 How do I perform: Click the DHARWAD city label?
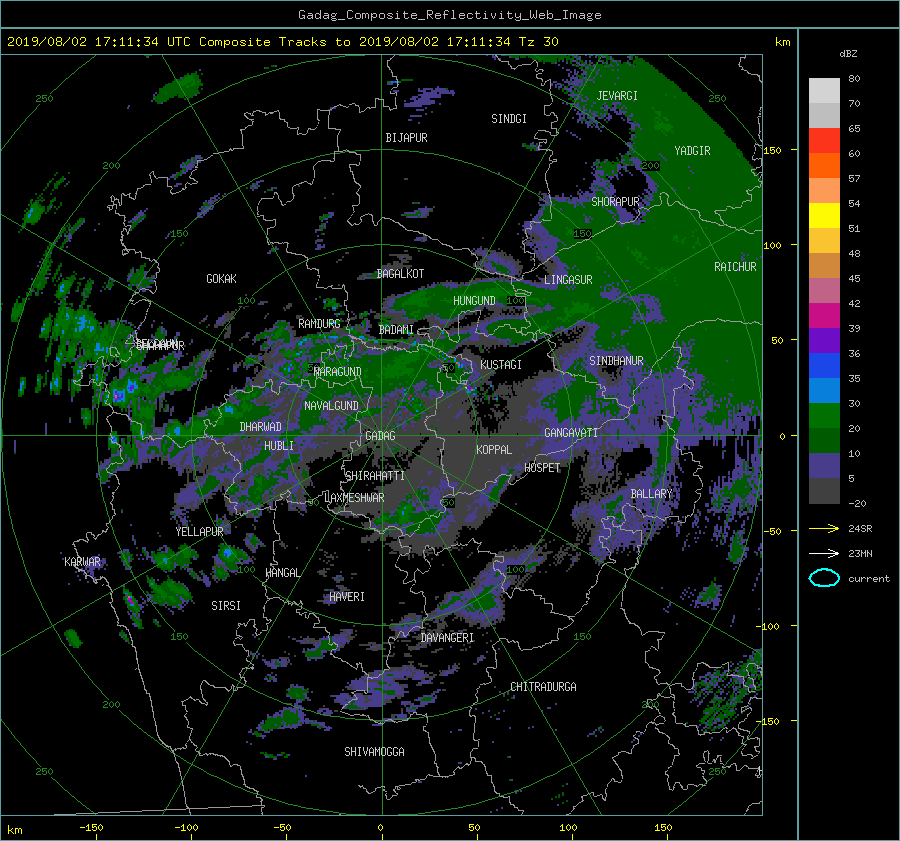(x=261, y=427)
